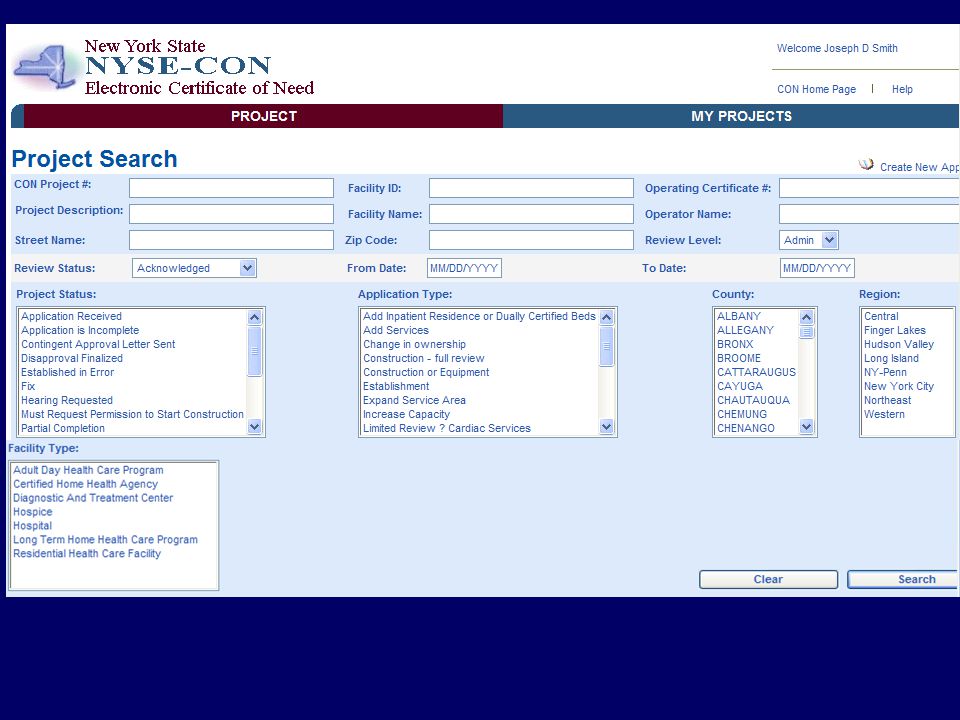Focus the Zip Code field
960x720 pixels.
531,240
